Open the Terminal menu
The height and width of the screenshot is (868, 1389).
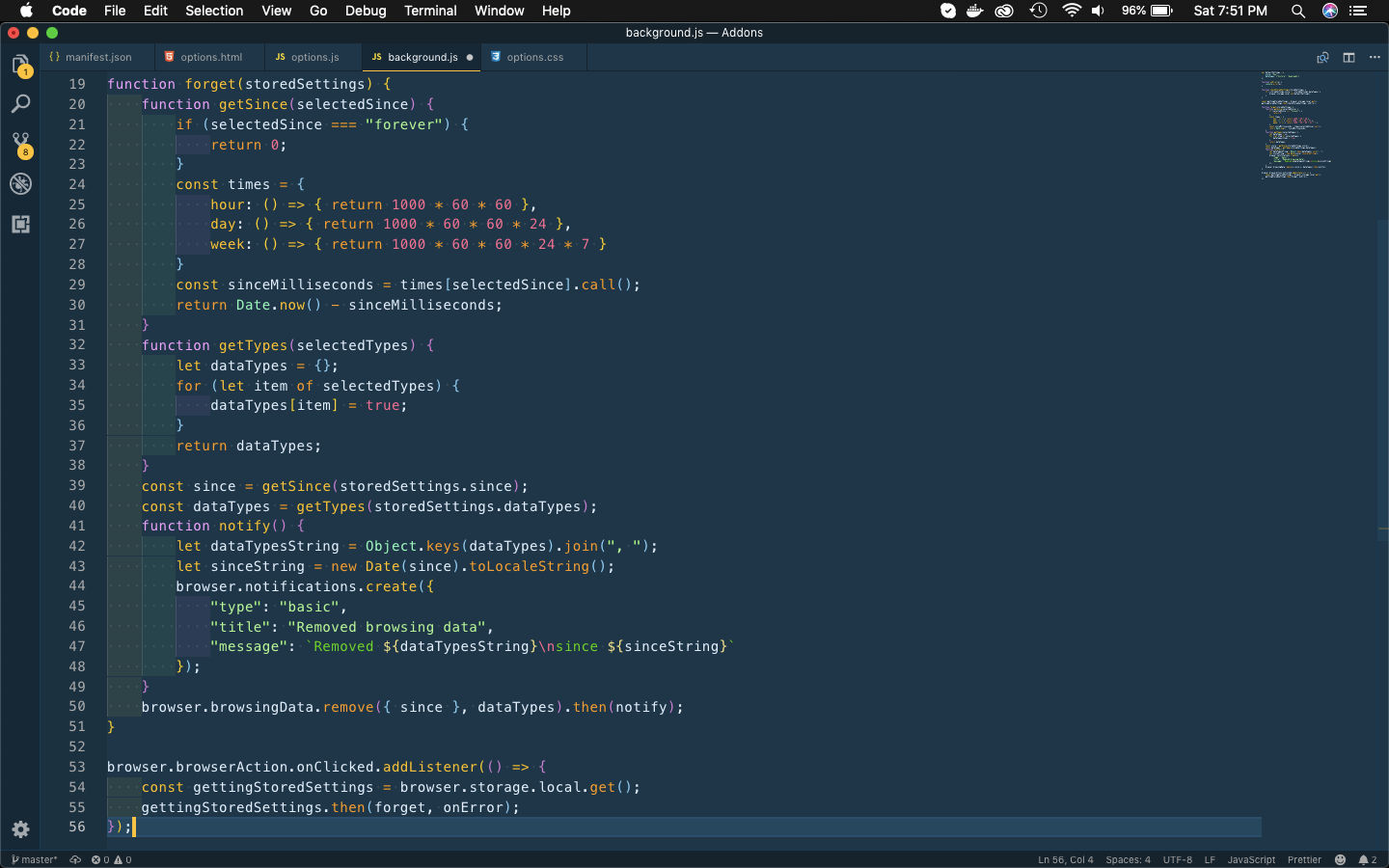430,11
